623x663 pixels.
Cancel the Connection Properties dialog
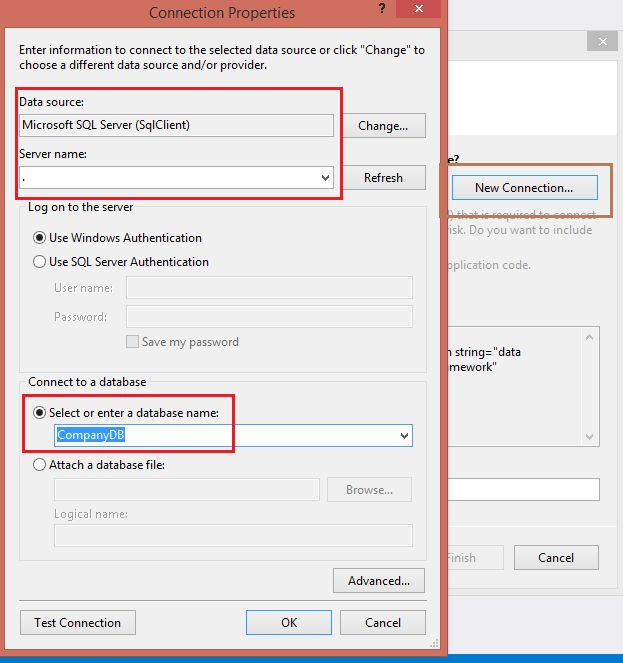pos(383,622)
